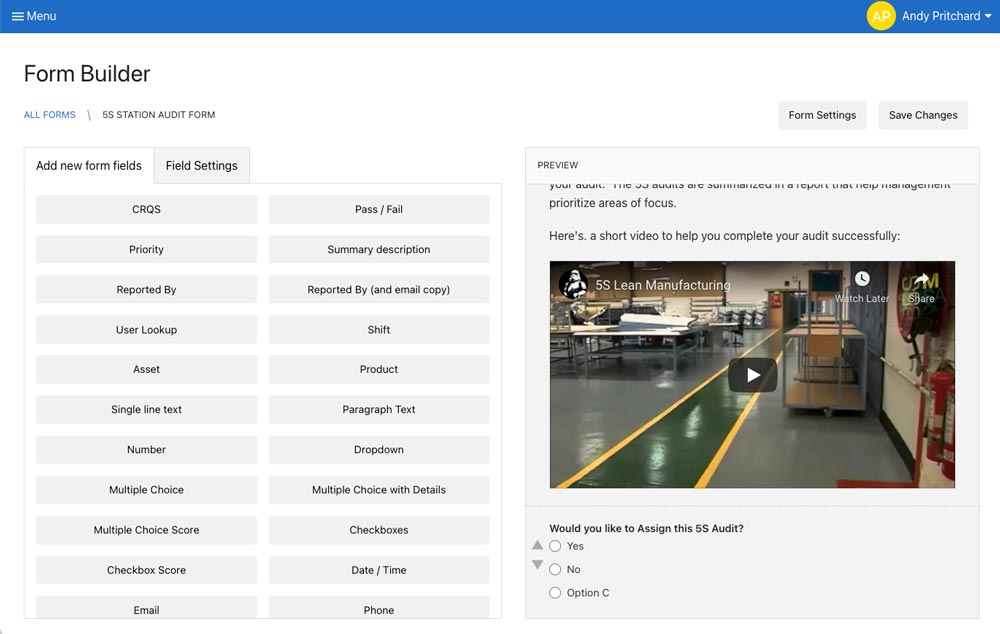This screenshot has width=1000, height=634.
Task: Move the question up with up arrow
Action: (538, 545)
